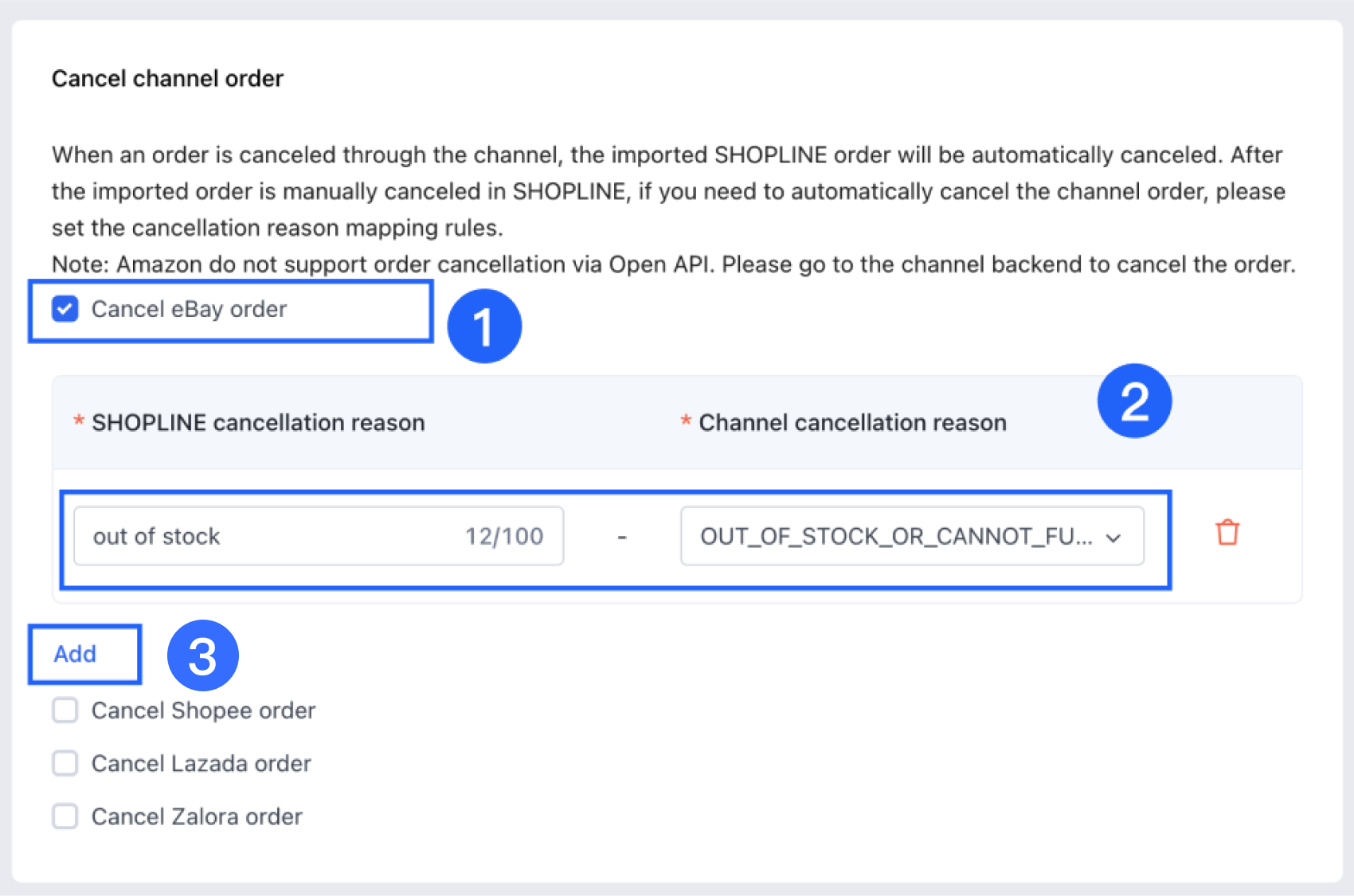Screen dimensions: 1354x896
Task: Click the dropdown chevron next to OUT_OF_STOCK
Action: tap(1113, 538)
